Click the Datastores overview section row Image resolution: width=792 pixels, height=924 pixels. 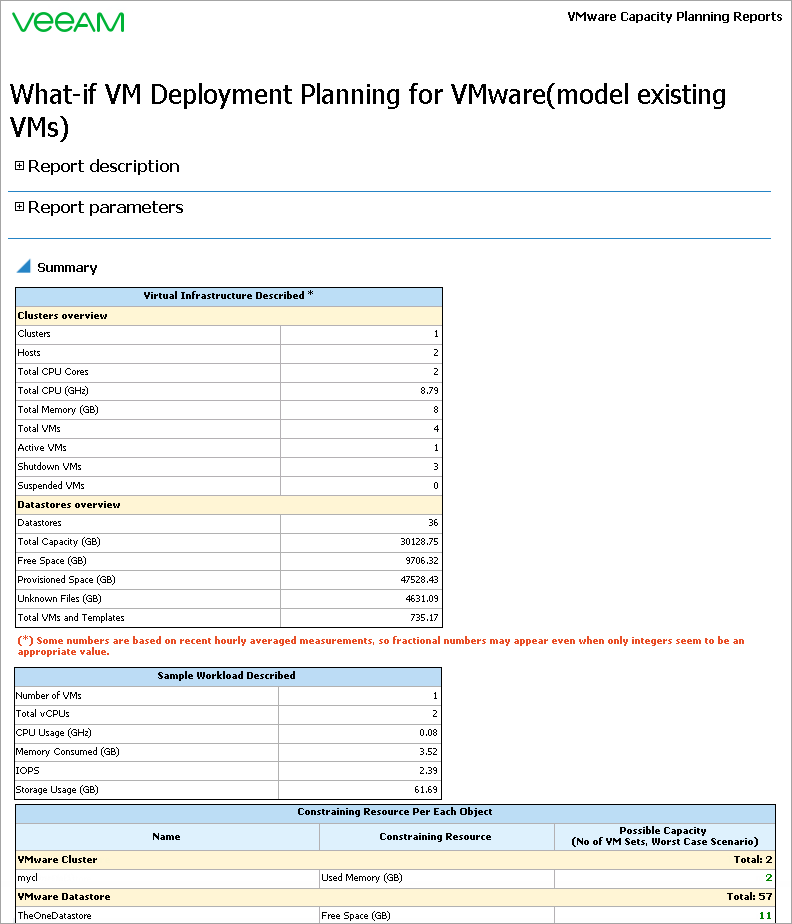[229, 505]
